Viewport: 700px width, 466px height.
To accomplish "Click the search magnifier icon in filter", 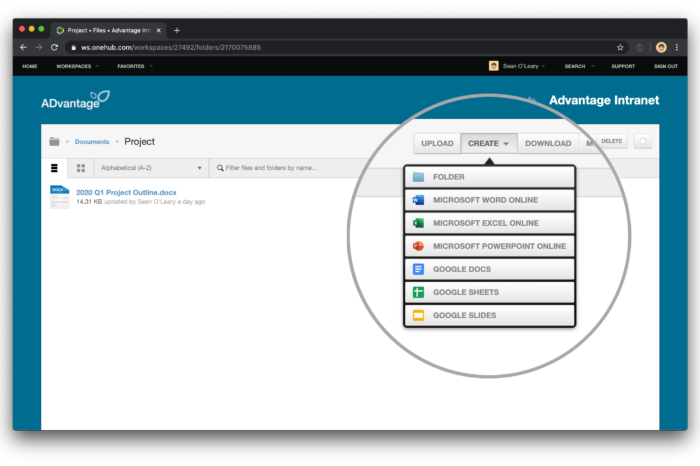I will click(x=220, y=168).
